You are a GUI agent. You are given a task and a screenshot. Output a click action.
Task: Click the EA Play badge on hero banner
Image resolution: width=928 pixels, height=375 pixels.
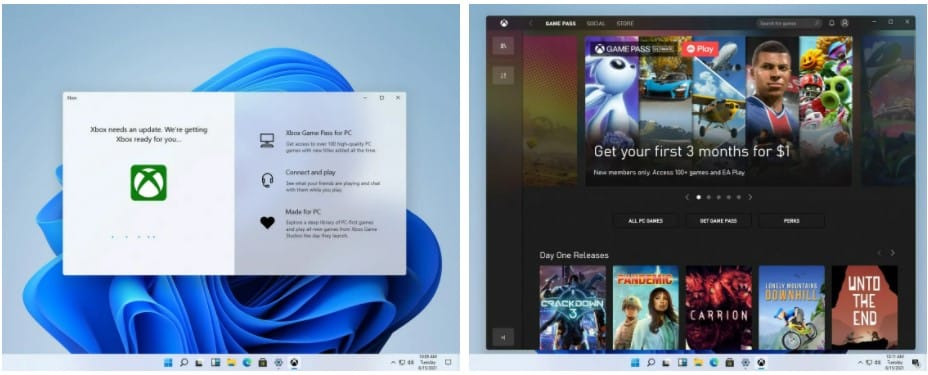click(700, 49)
